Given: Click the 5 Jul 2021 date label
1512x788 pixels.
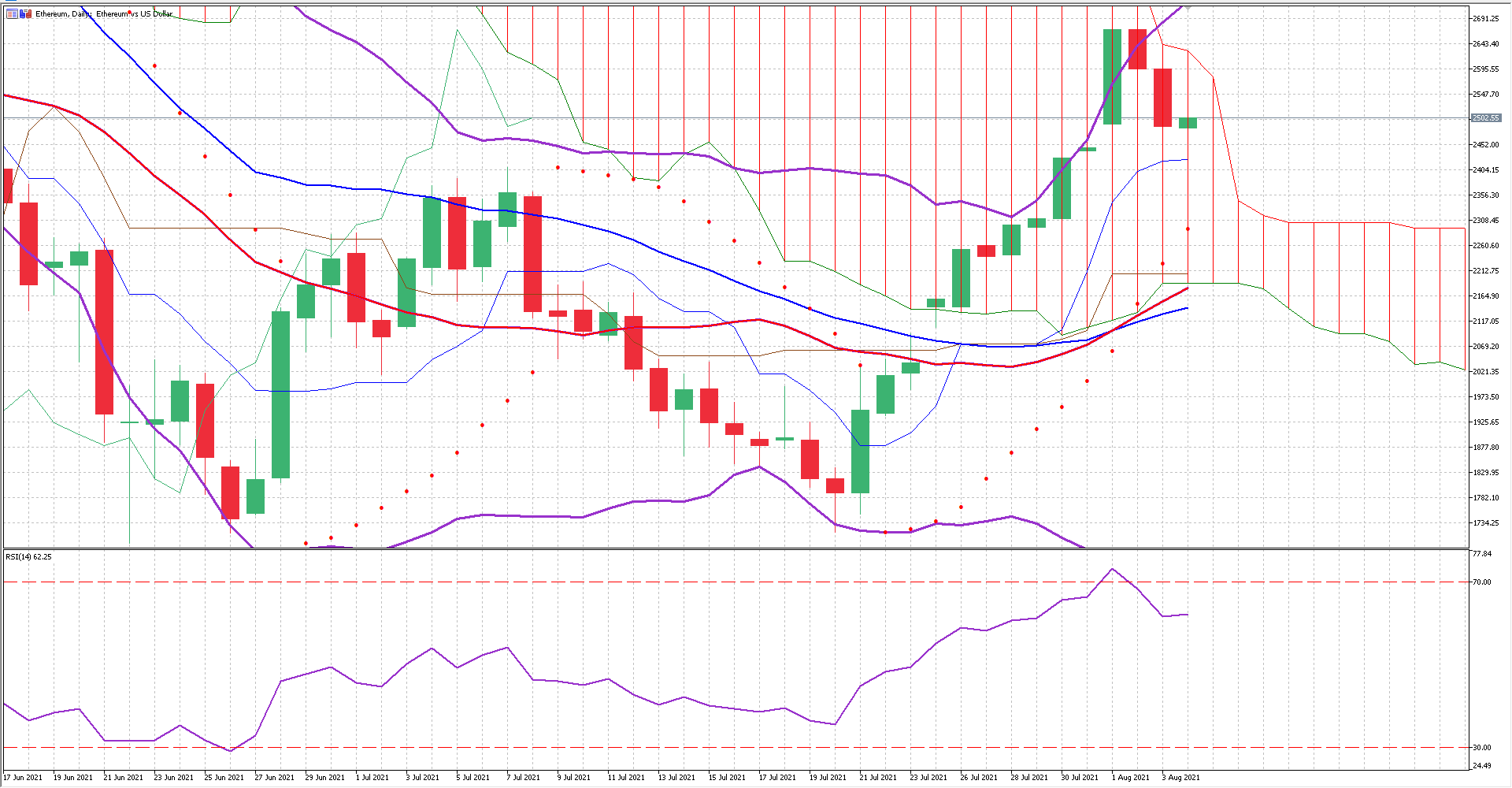Looking at the screenshot, I should [475, 778].
